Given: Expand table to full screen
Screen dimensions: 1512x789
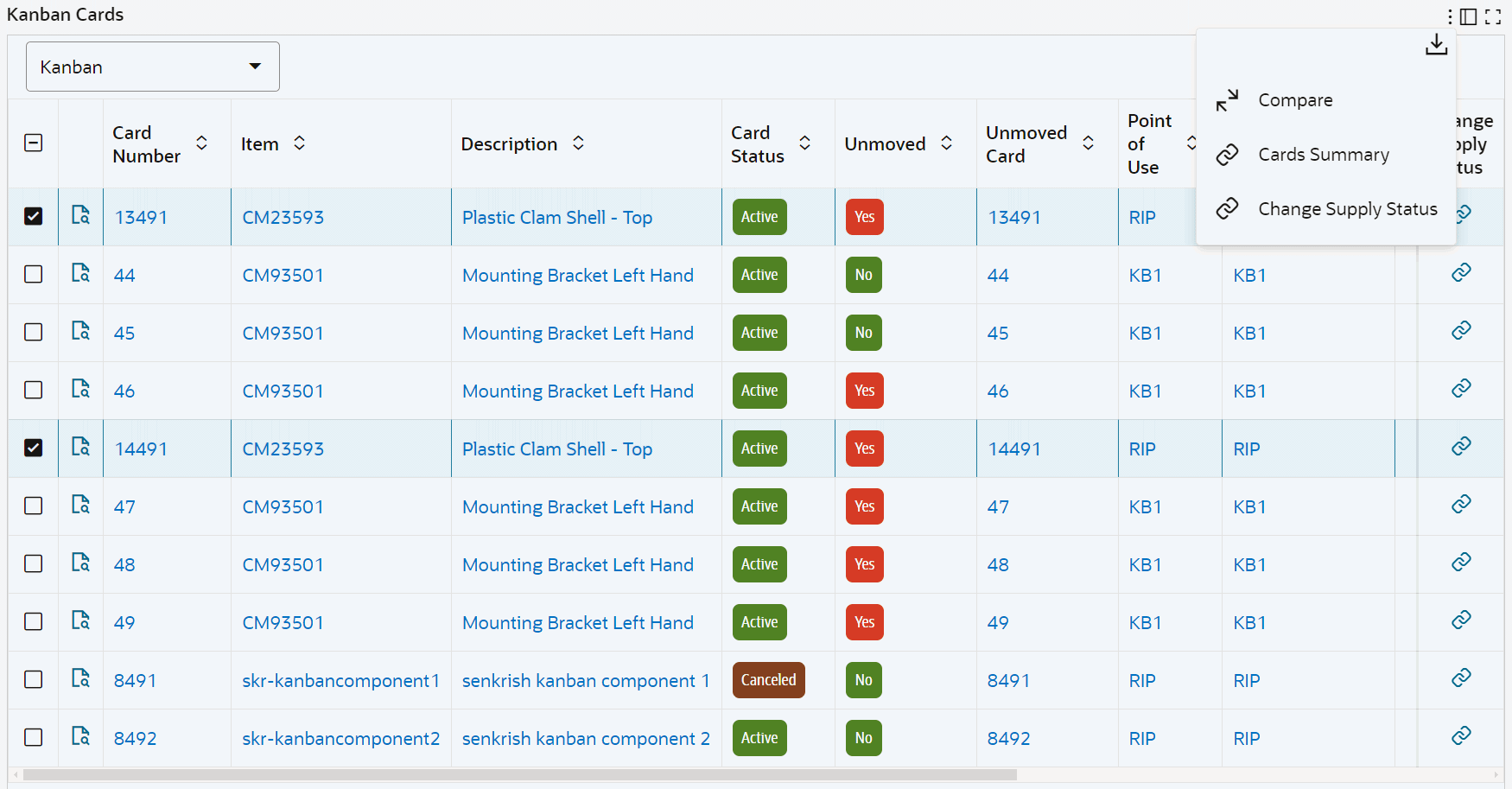Looking at the screenshot, I should tap(1493, 16).
